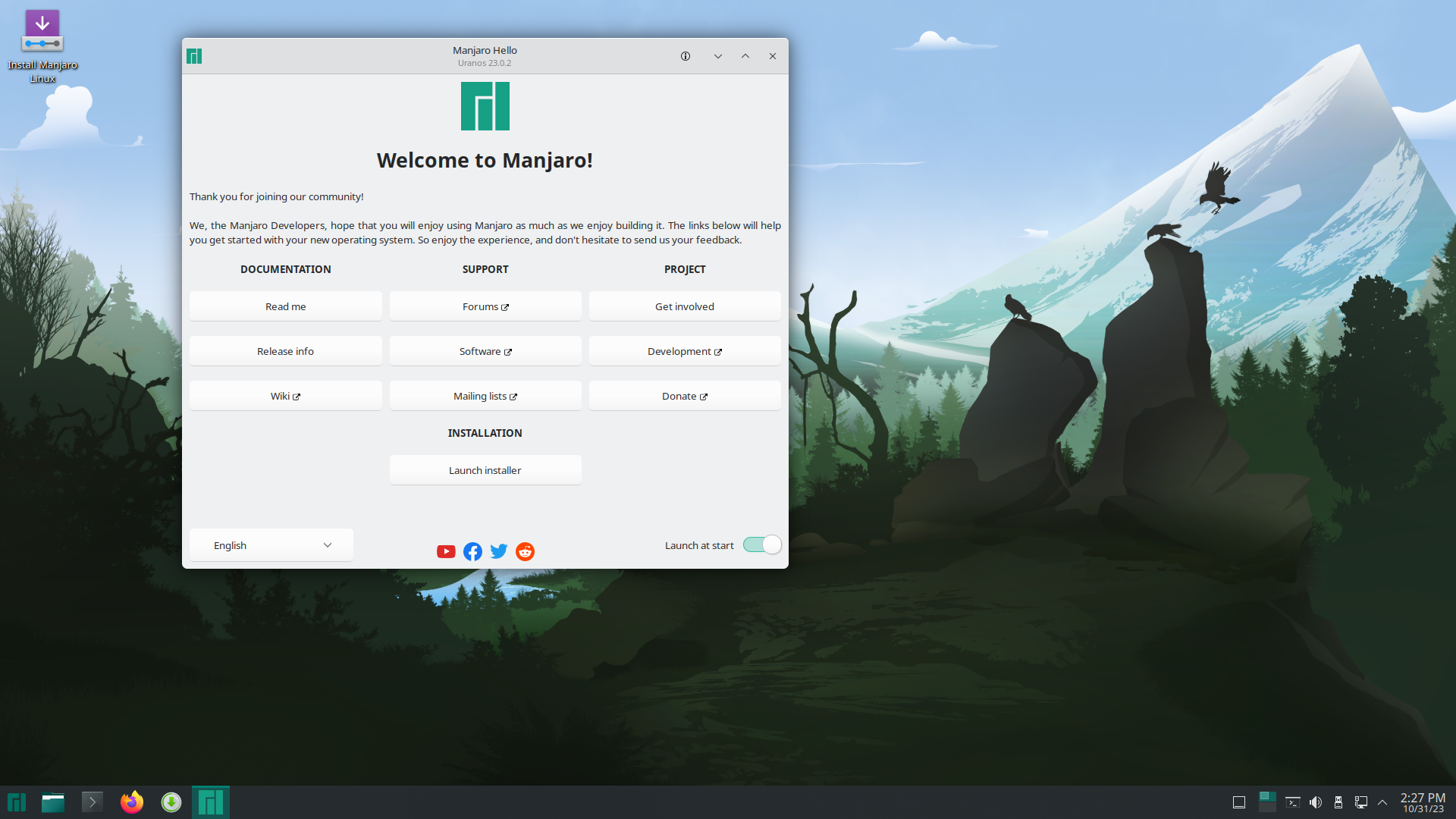The height and width of the screenshot is (819, 1456).
Task: Open the Twitter bird icon
Action: [x=499, y=551]
